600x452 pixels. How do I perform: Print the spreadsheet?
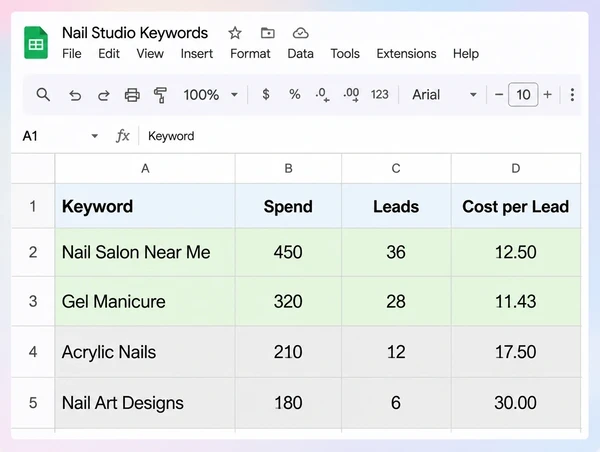tap(132, 95)
